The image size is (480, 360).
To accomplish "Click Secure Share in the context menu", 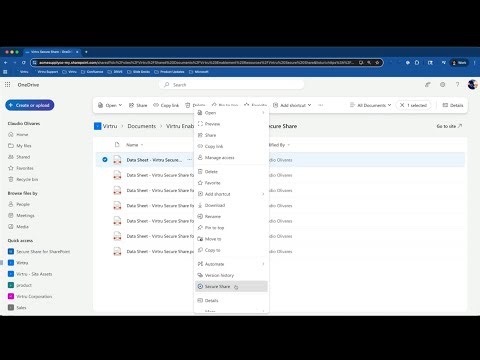I will click(231, 286).
